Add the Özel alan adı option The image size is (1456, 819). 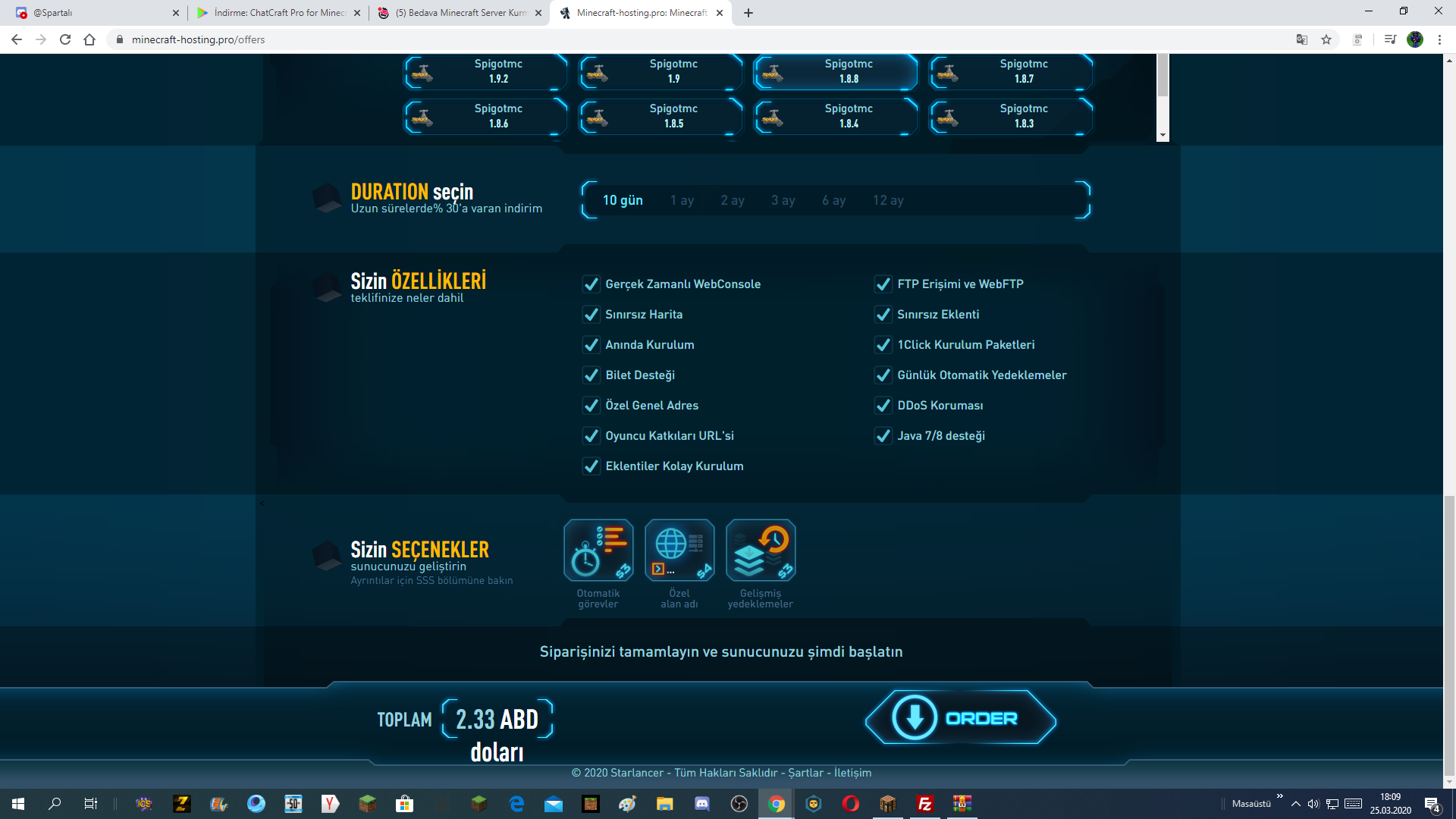coord(679,551)
